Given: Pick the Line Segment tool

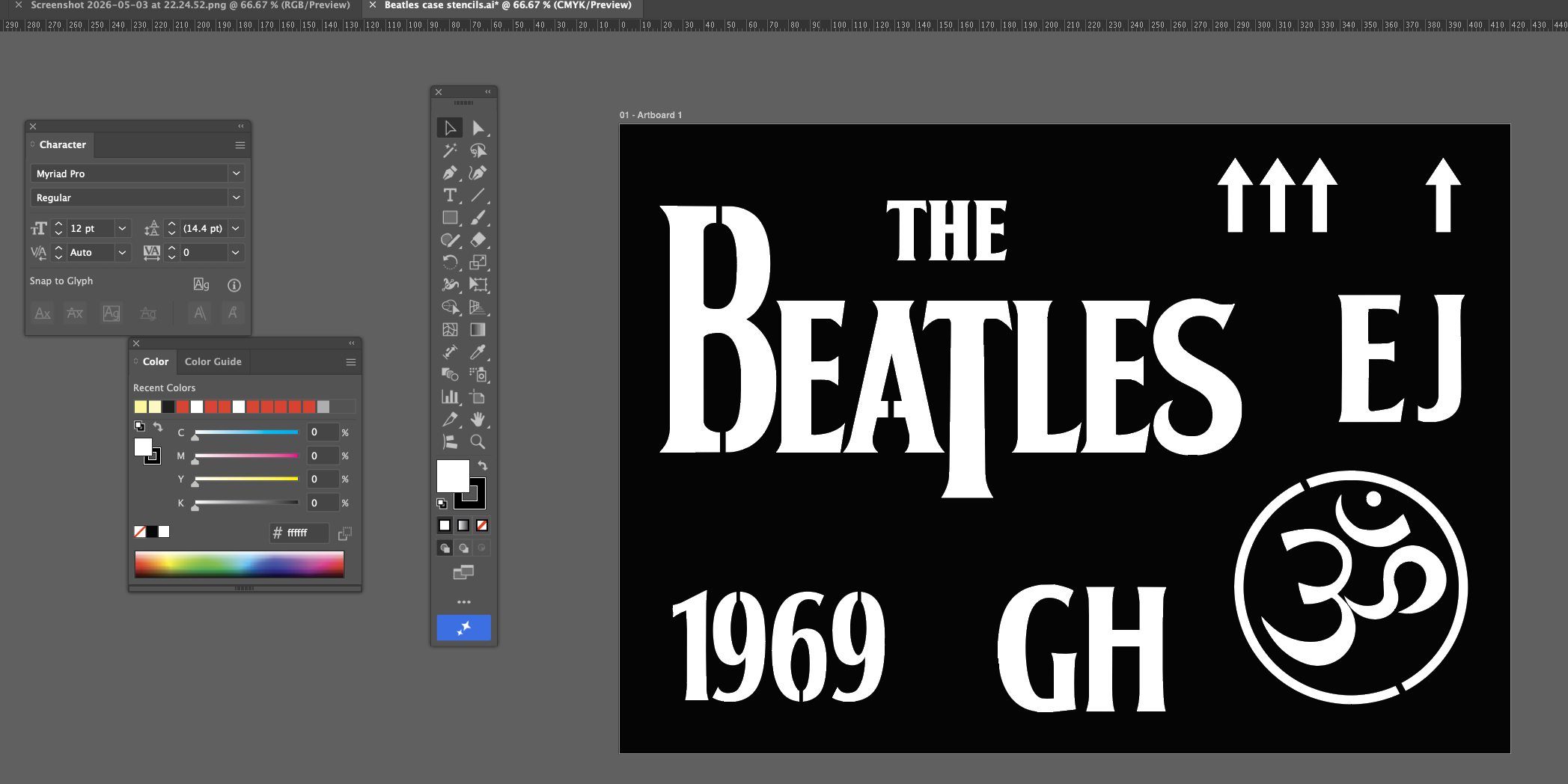Looking at the screenshot, I should (x=478, y=195).
